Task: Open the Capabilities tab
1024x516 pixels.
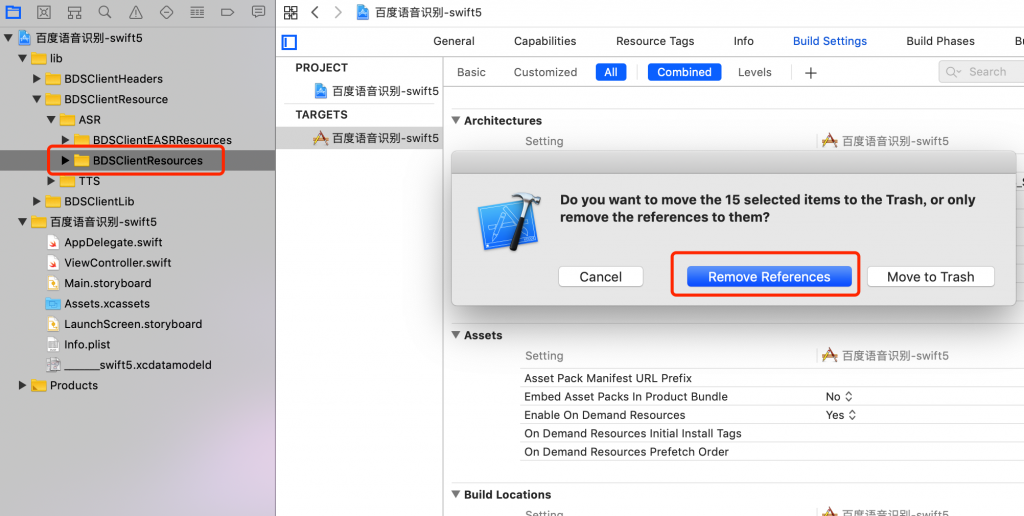Action: pyautogui.click(x=545, y=41)
